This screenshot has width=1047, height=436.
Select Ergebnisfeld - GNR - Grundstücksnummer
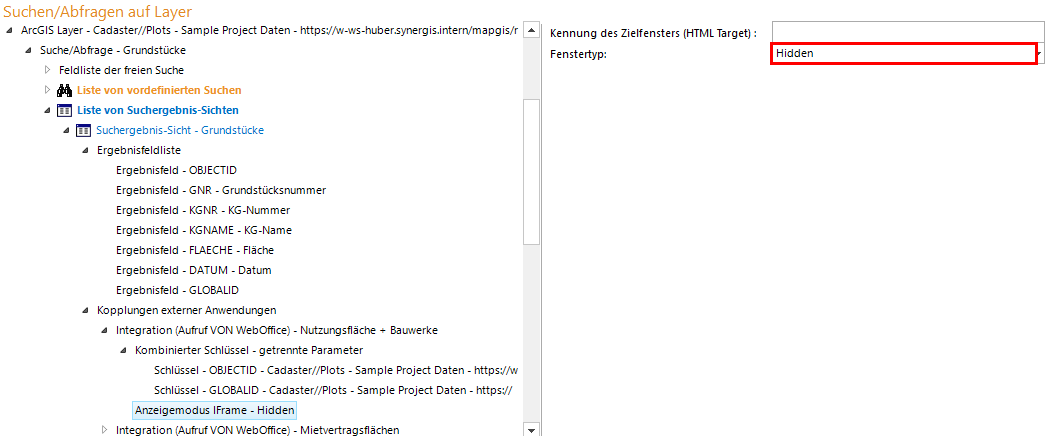point(220,190)
